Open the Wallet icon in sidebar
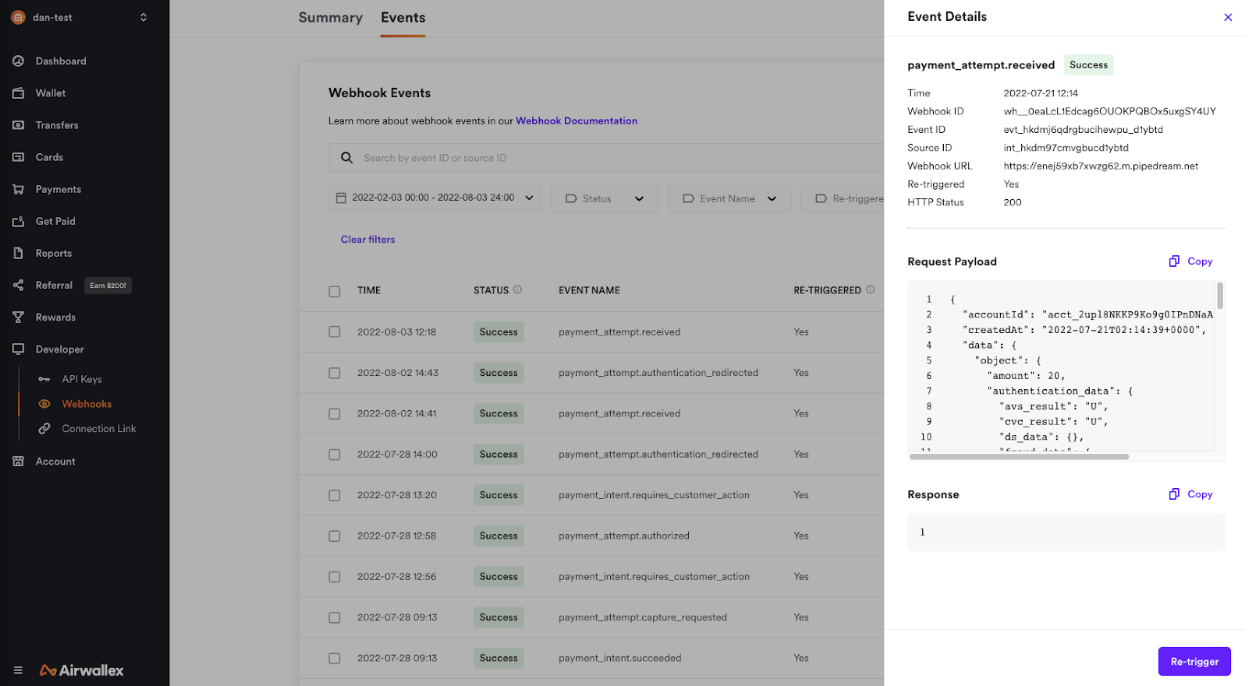Screen dimensions: 1249x686 pyautogui.click(x=18, y=93)
